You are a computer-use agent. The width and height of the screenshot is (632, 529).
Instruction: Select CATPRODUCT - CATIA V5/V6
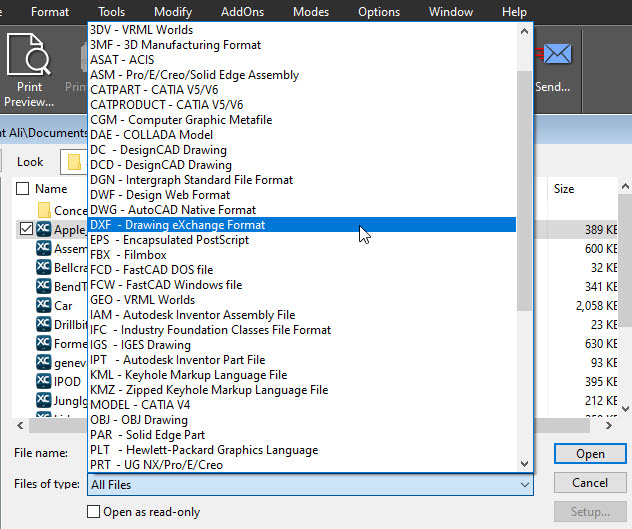[x=302, y=105]
